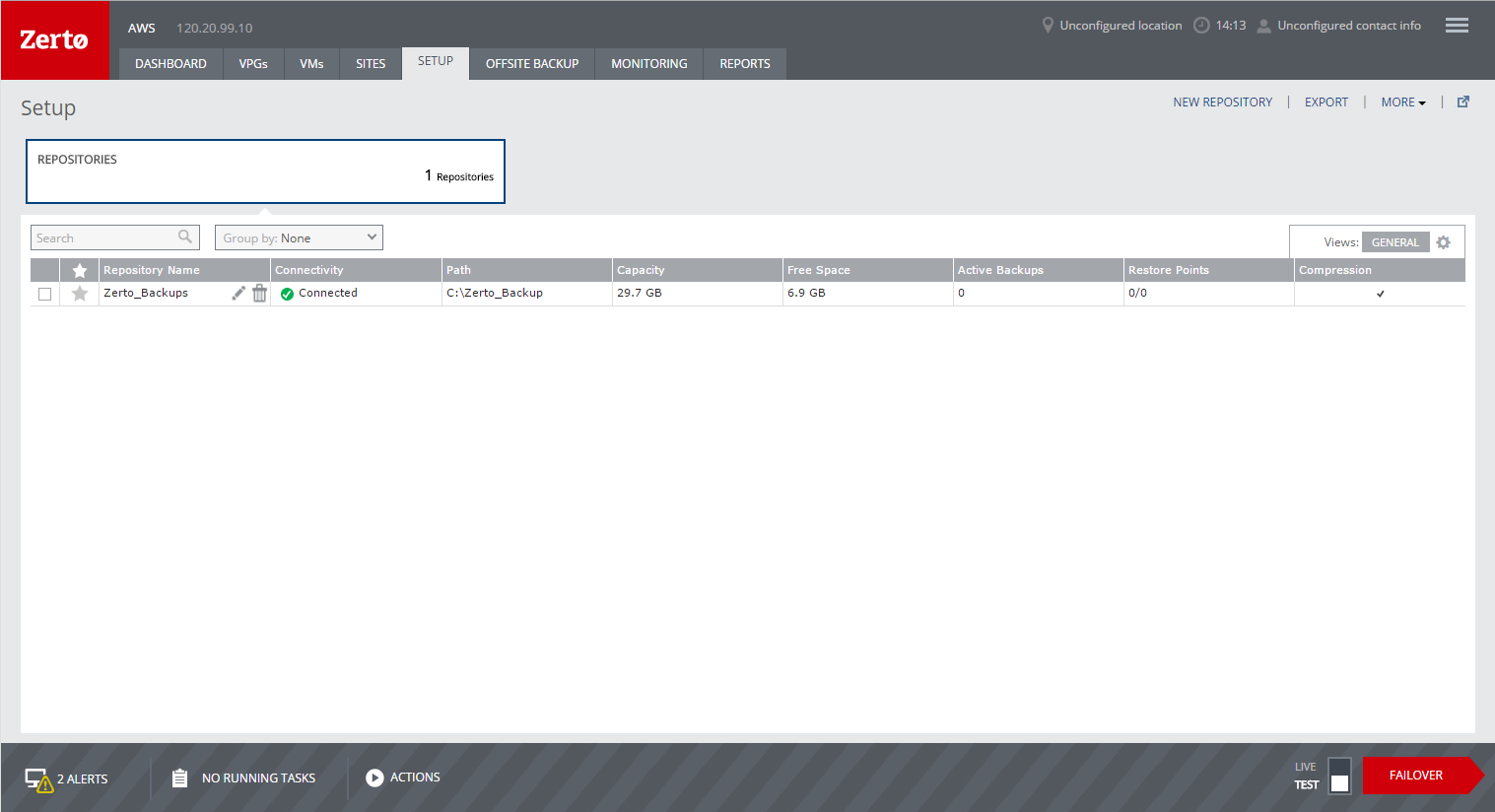Image resolution: width=1495 pixels, height=812 pixels.
Task: Click the EXPORT link
Action: (x=1326, y=101)
